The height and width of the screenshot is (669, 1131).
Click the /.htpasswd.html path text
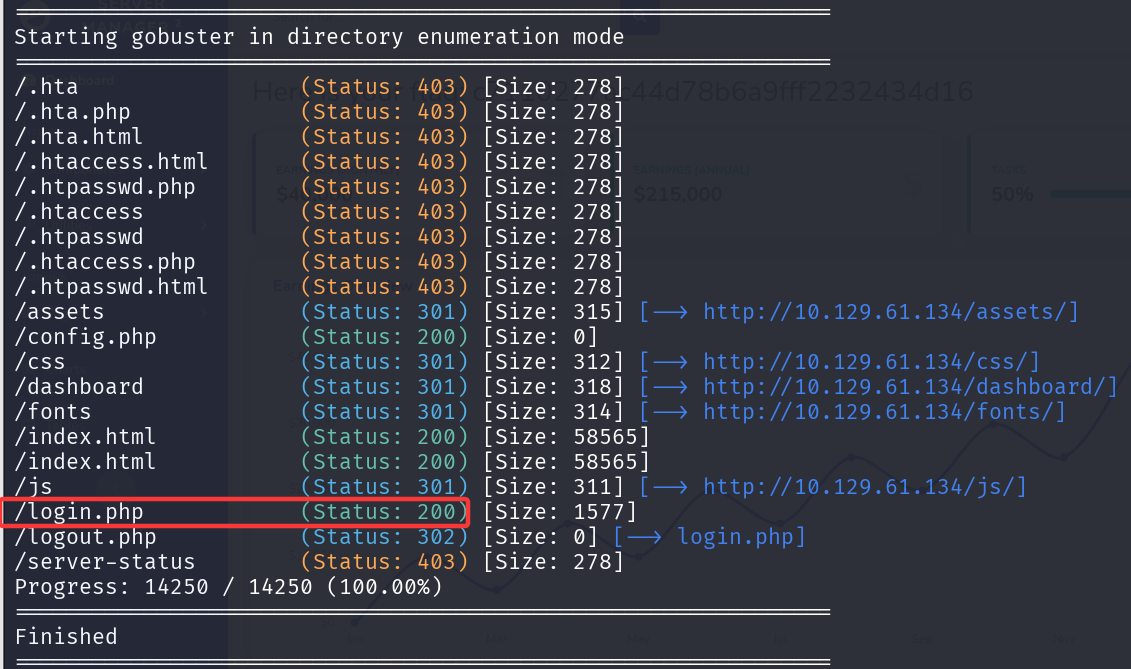click(111, 287)
